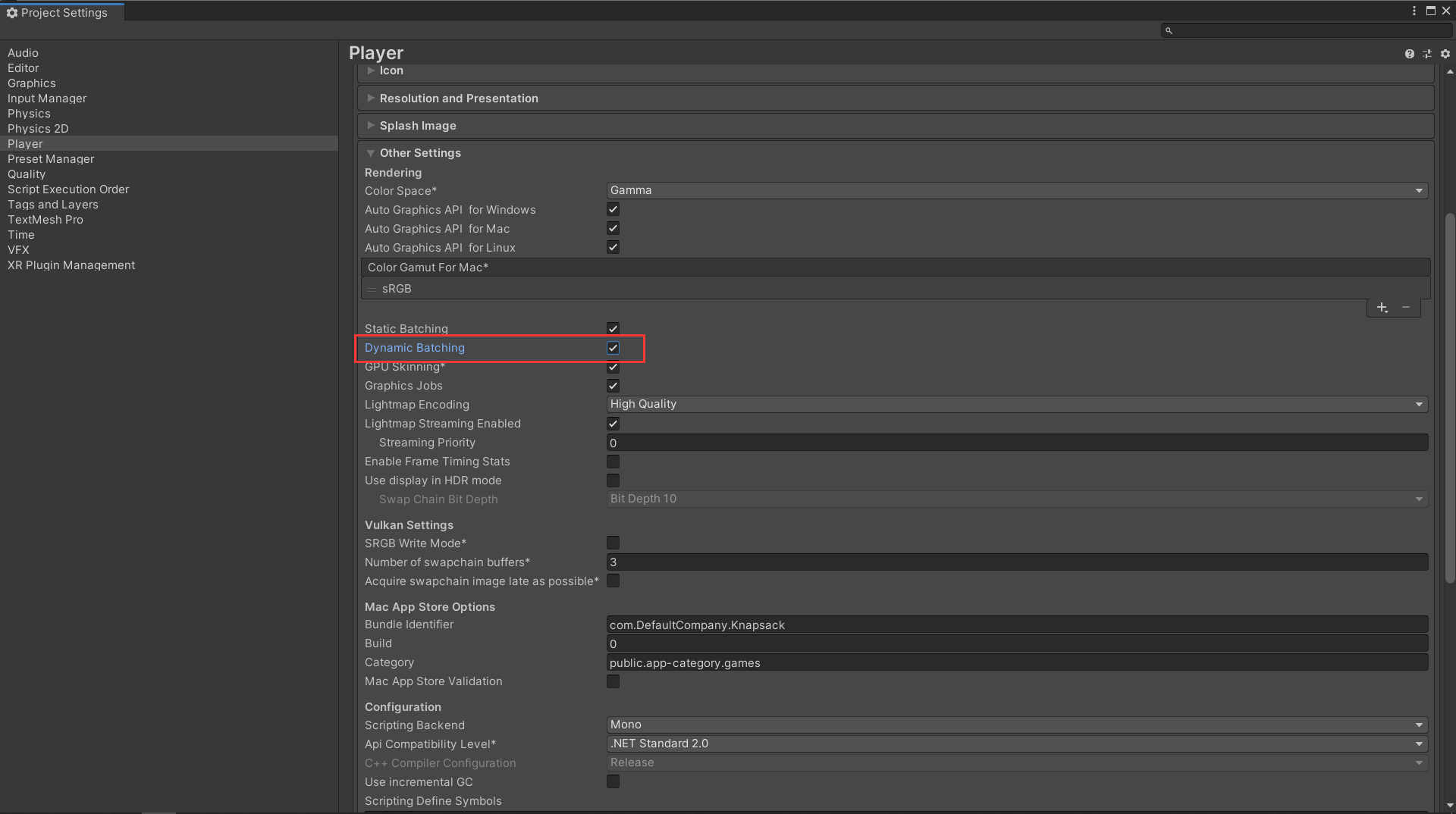Select Quality in the settings sidebar
Image resolution: width=1456 pixels, height=814 pixels.
pos(27,174)
